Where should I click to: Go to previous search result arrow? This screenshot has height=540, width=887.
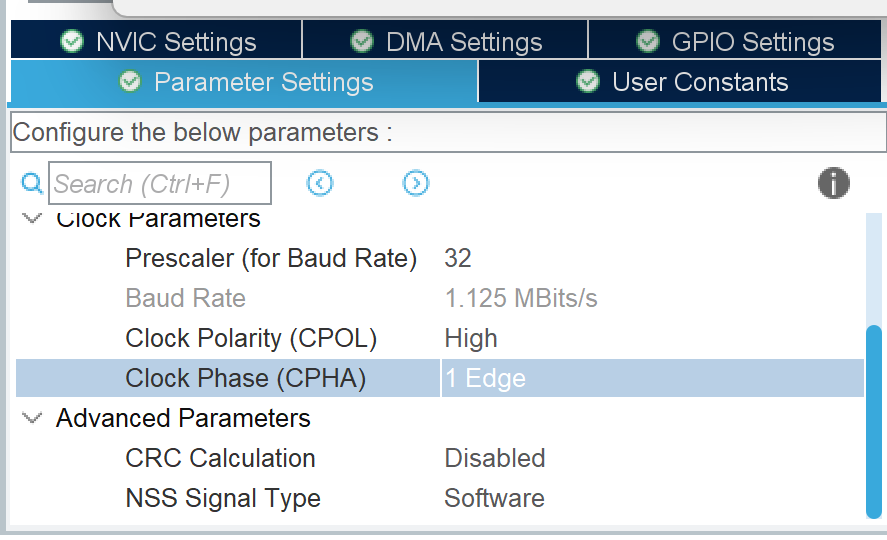click(320, 183)
